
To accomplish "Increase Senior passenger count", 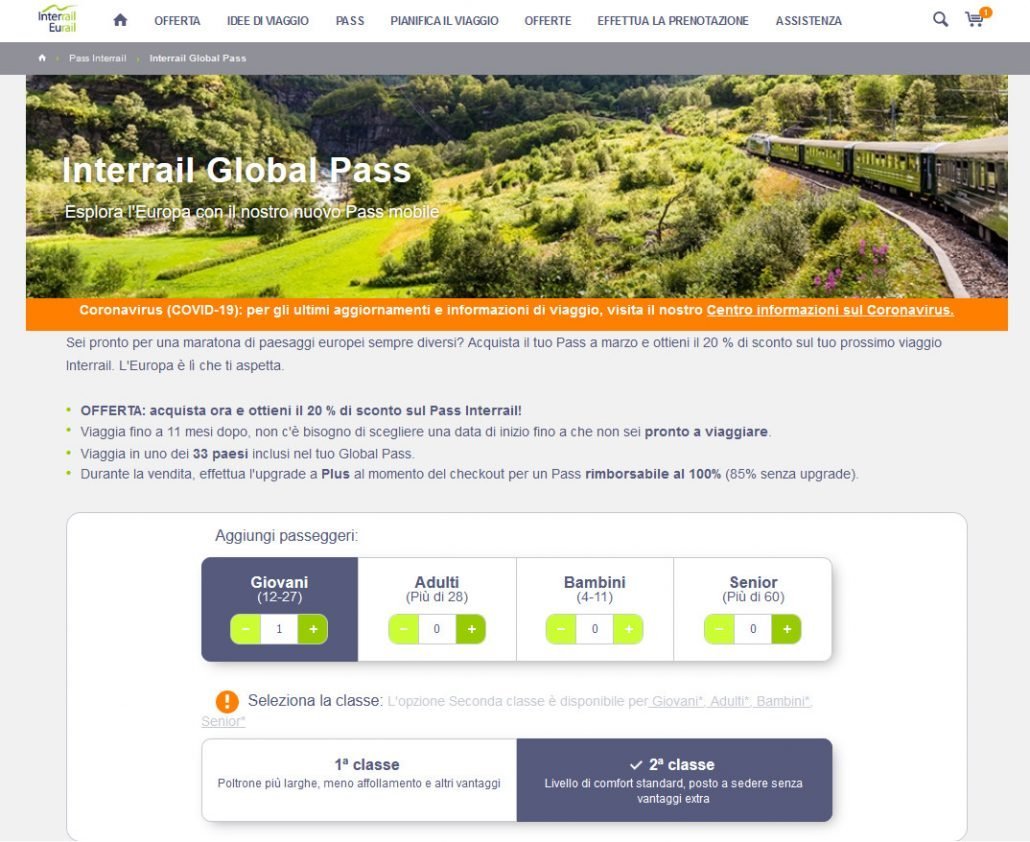I will (x=787, y=629).
